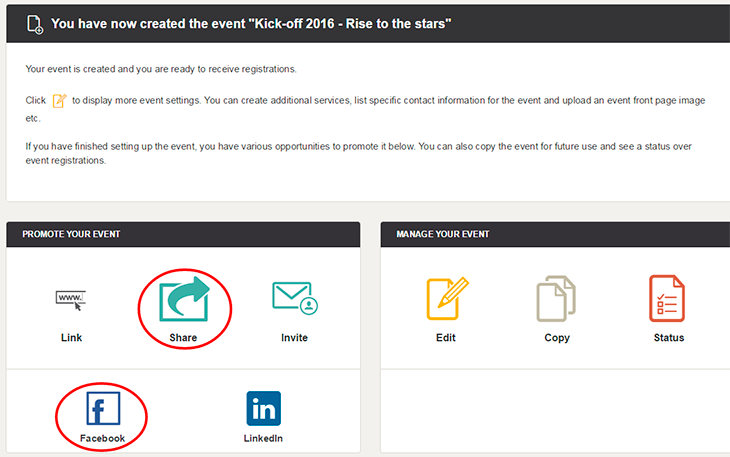
Task: Click the 'LinkedIn' text label
Action: pyautogui.click(x=263, y=438)
